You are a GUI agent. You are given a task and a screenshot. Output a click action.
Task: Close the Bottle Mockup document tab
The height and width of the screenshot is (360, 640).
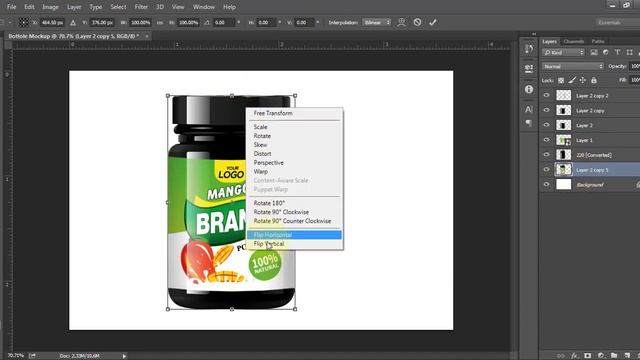[x=147, y=36]
